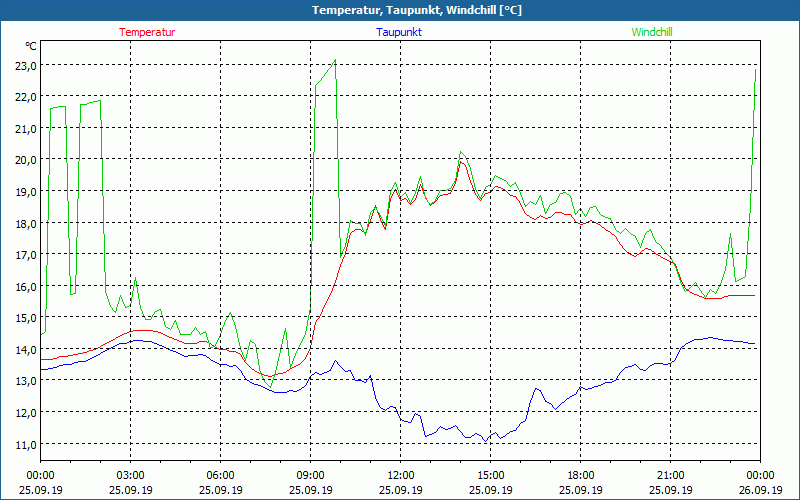Select the 06:00 time axis label
This screenshot has height=500, width=800.
(220, 475)
